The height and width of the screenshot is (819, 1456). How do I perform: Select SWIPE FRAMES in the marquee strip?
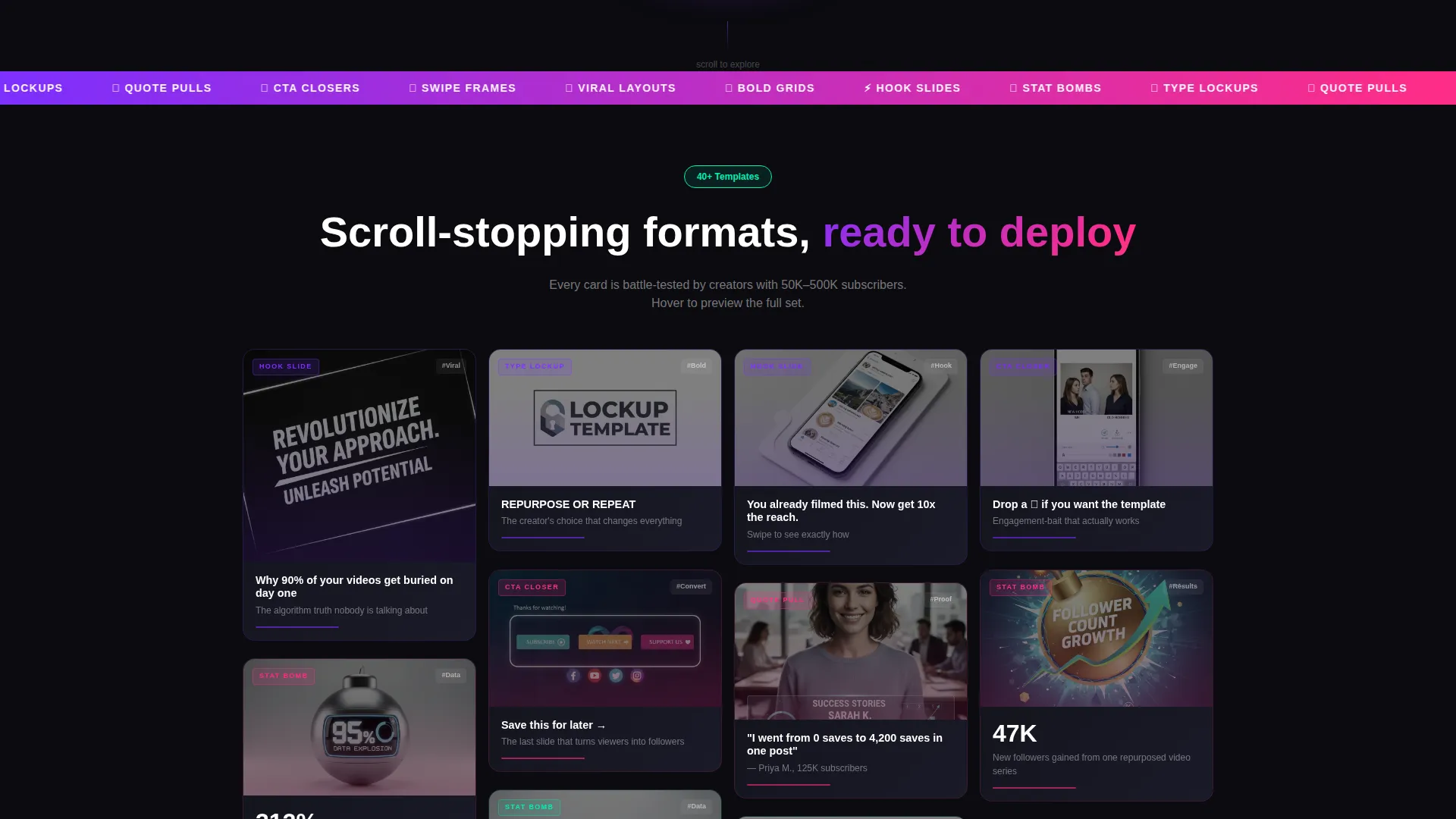point(463,88)
